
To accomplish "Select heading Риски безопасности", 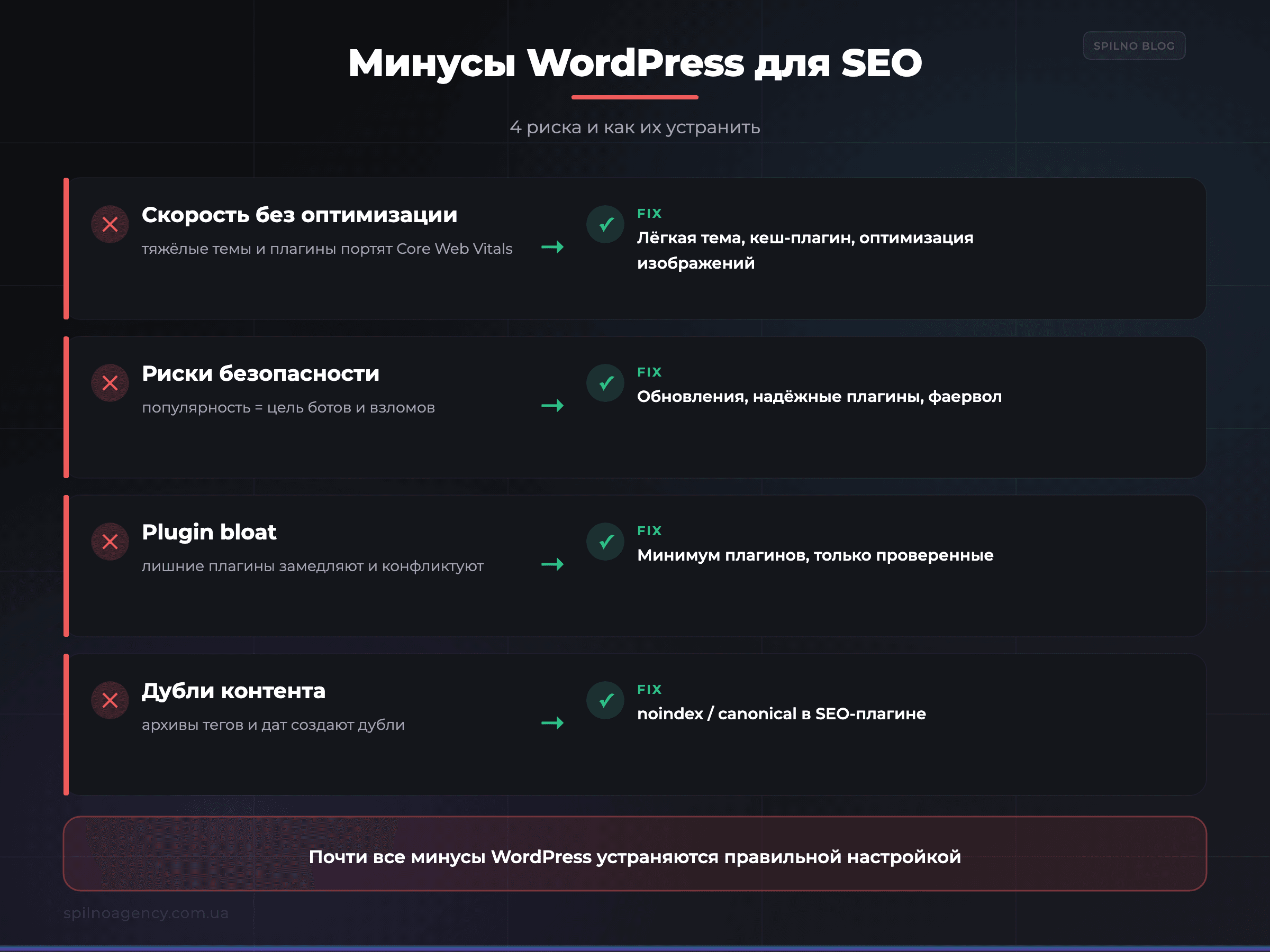I will [x=260, y=373].
